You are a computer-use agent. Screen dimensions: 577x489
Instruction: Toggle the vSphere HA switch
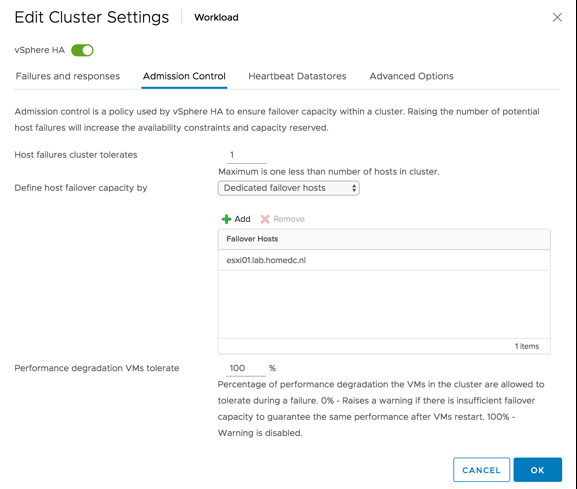pyautogui.click(x=82, y=50)
